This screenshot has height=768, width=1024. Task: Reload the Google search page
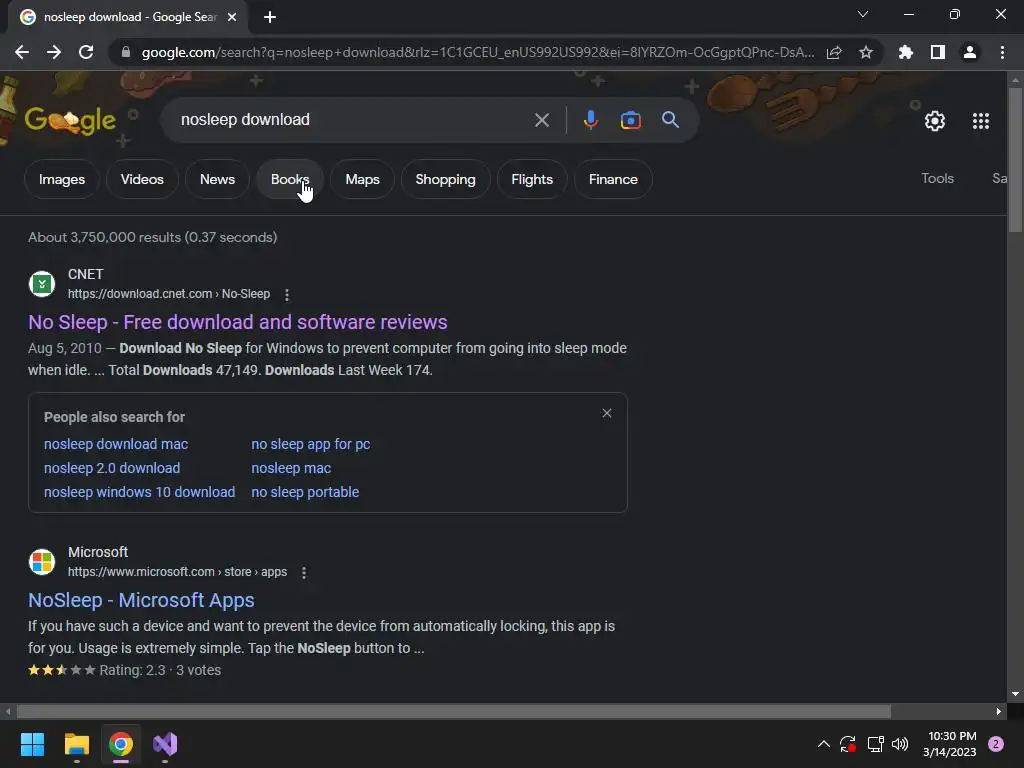click(x=86, y=52)
